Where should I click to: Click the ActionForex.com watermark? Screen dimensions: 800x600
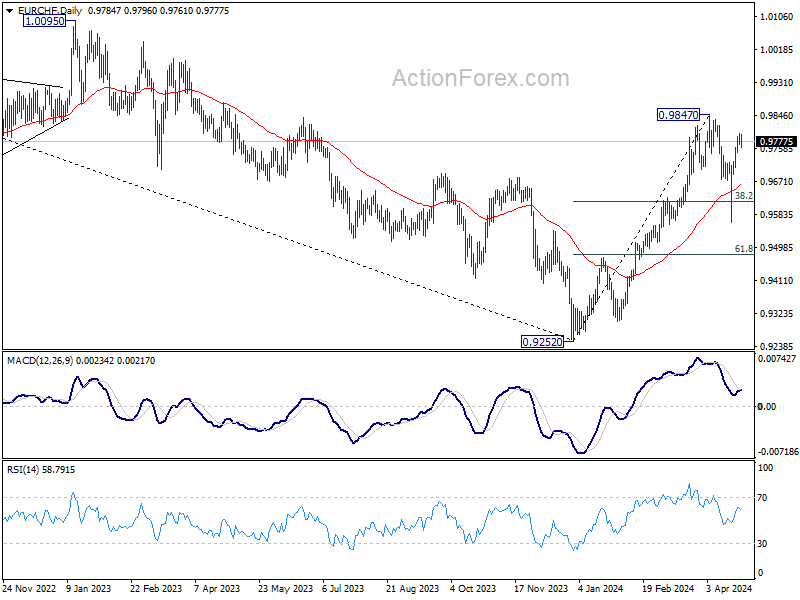point(481,78)
